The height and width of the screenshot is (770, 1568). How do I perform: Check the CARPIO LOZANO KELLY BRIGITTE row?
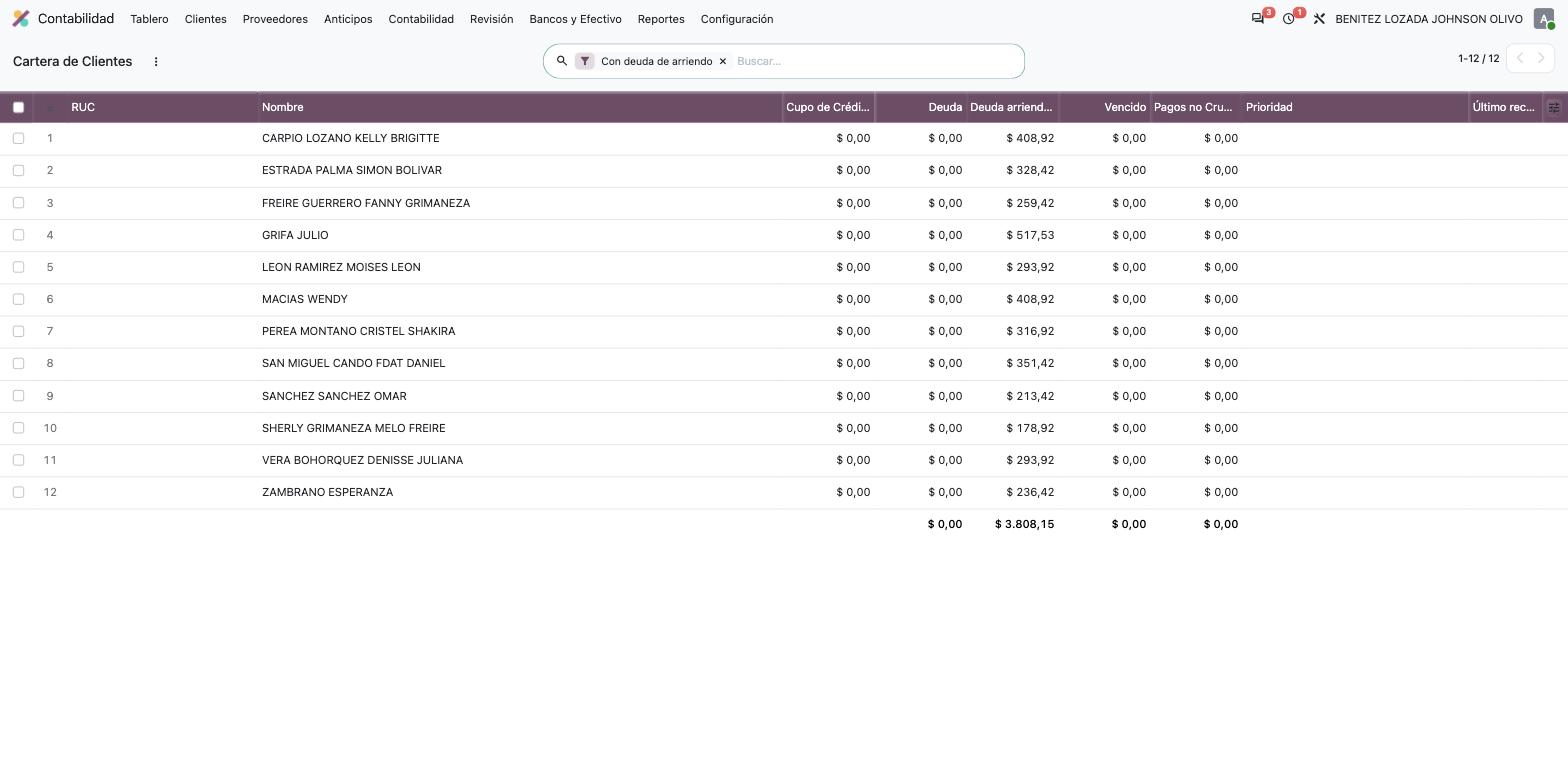coord(18,138)
